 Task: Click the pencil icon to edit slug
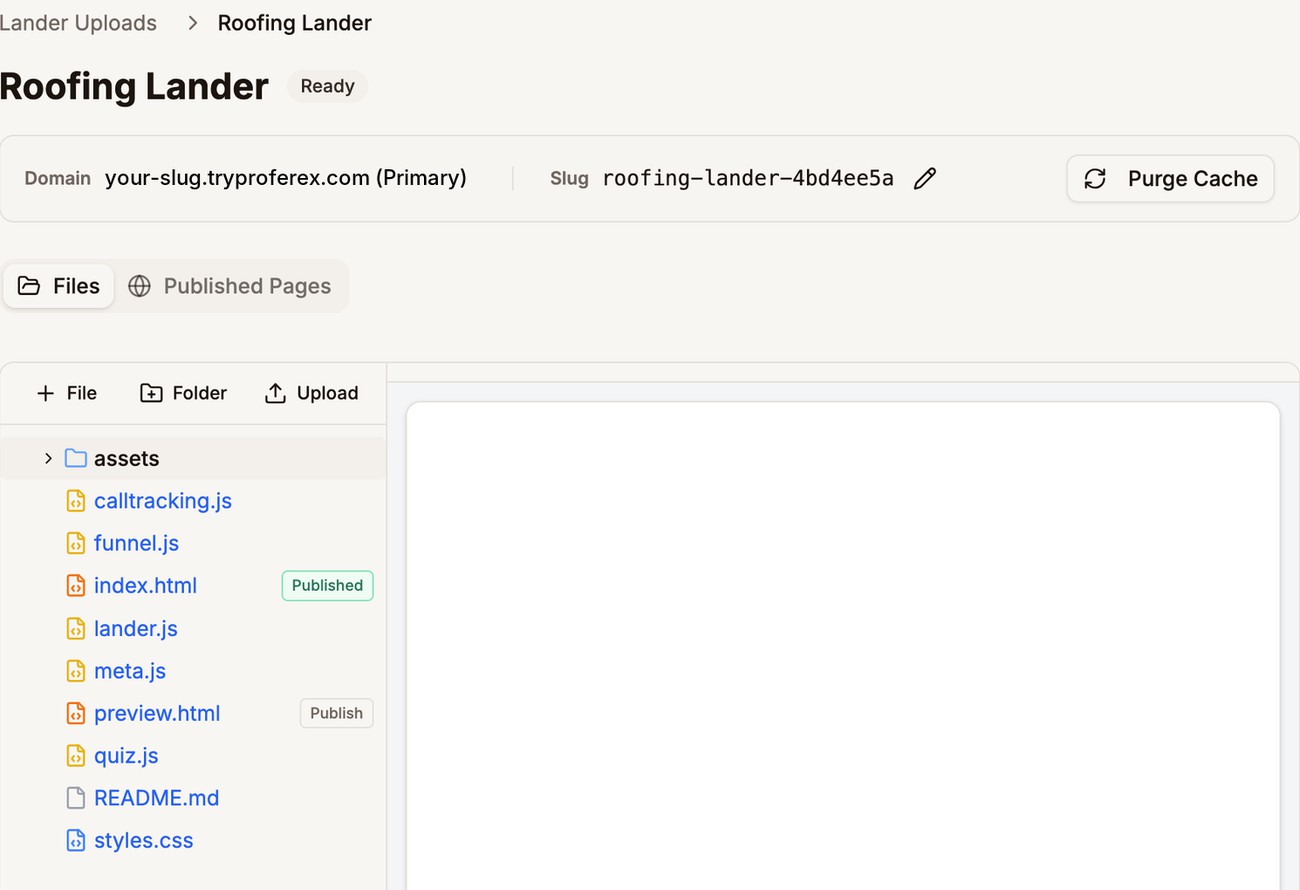925,178
